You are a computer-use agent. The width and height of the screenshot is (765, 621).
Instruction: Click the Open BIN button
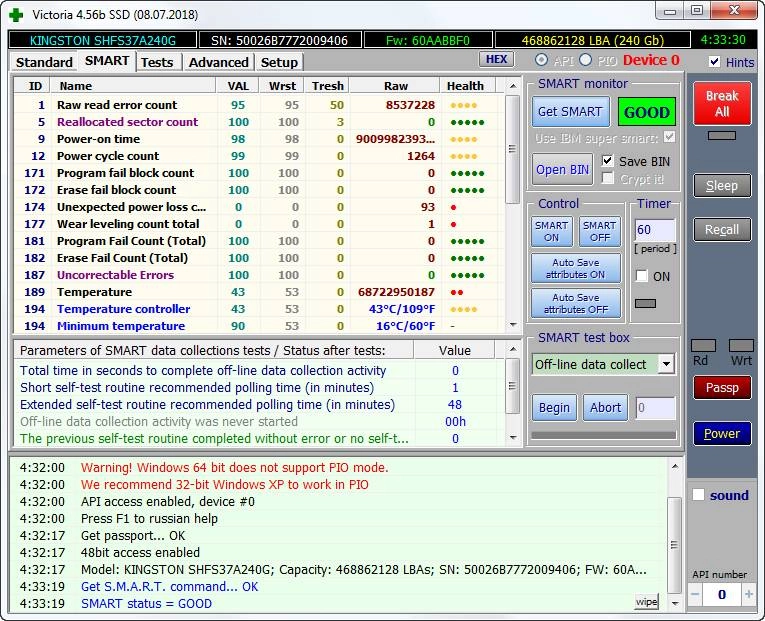(x=563, y=170)
